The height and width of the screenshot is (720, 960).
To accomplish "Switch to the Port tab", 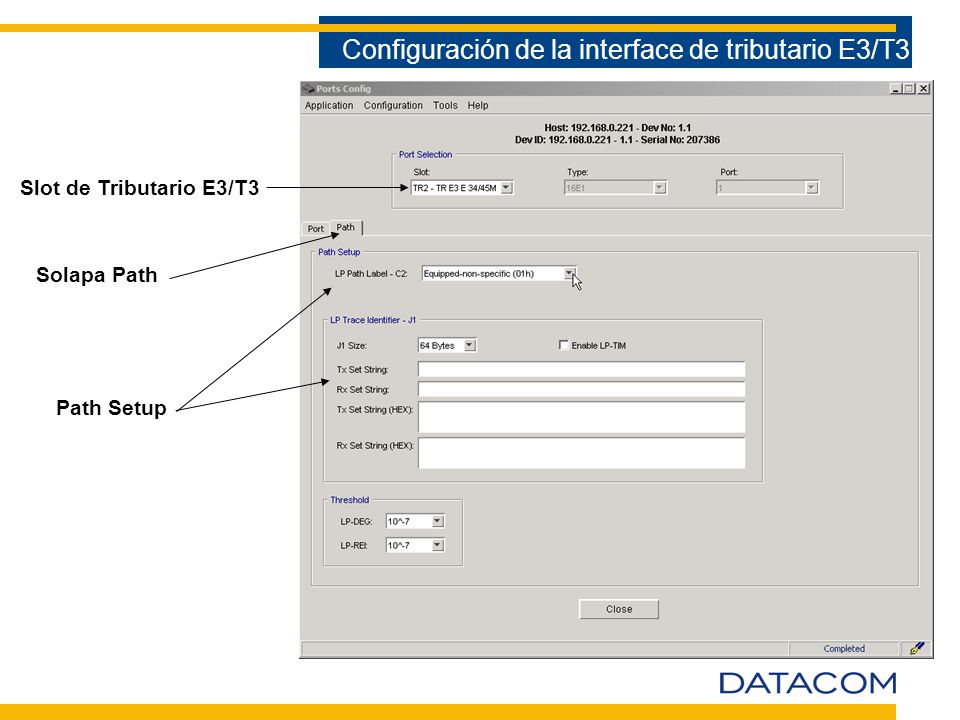I will tap(315, 228).
